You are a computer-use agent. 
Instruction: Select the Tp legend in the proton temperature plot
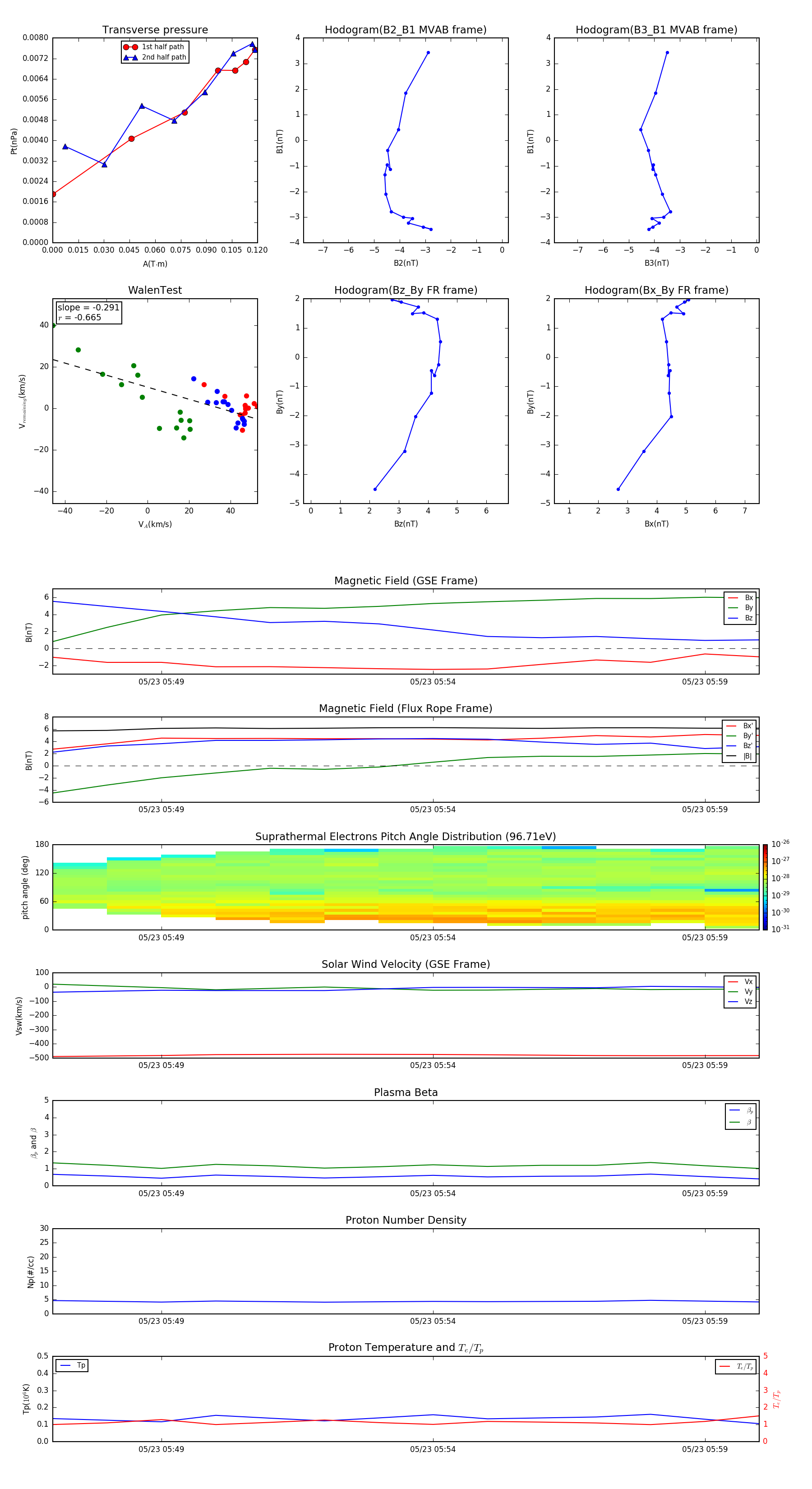(x=73, y=1365)
